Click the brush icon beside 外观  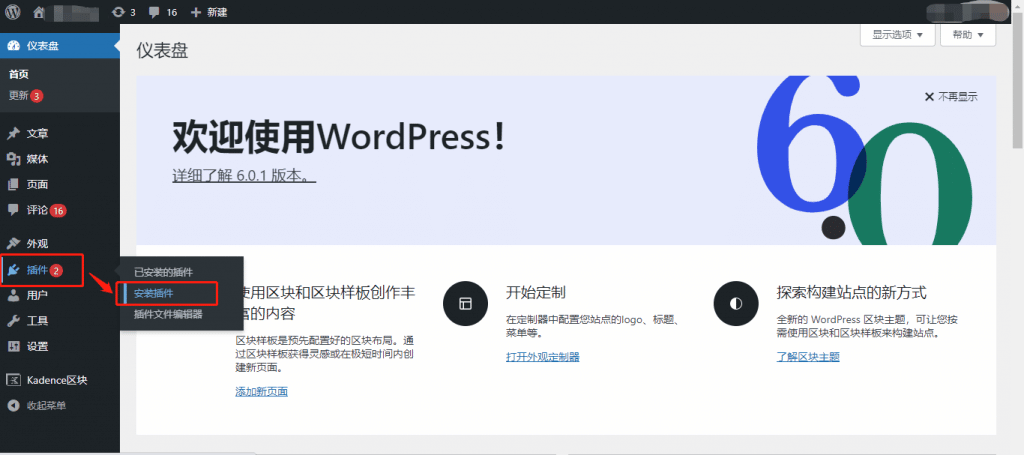tap(13, 243)
